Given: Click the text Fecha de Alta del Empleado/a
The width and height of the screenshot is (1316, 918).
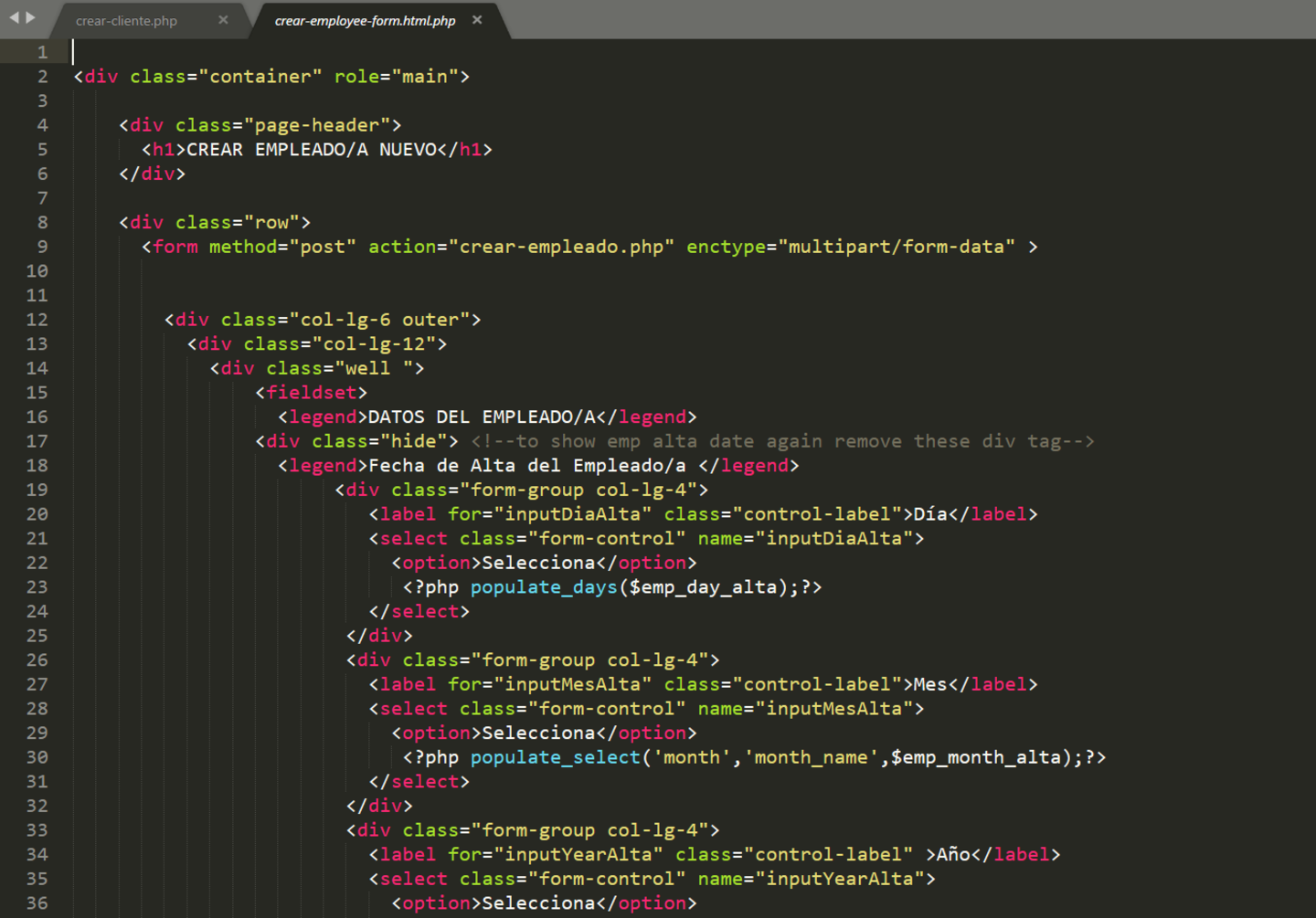Looking at the screenshot, I should point(526,466).
